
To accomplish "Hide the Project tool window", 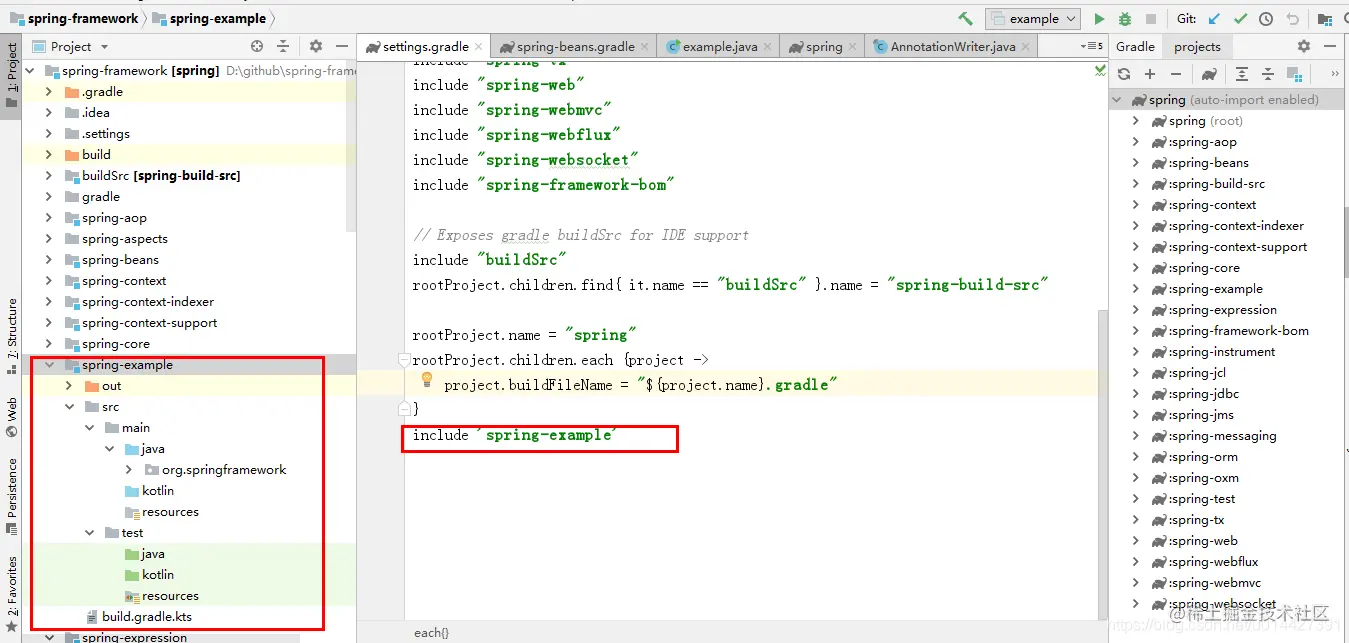I will tap(340, 46).
